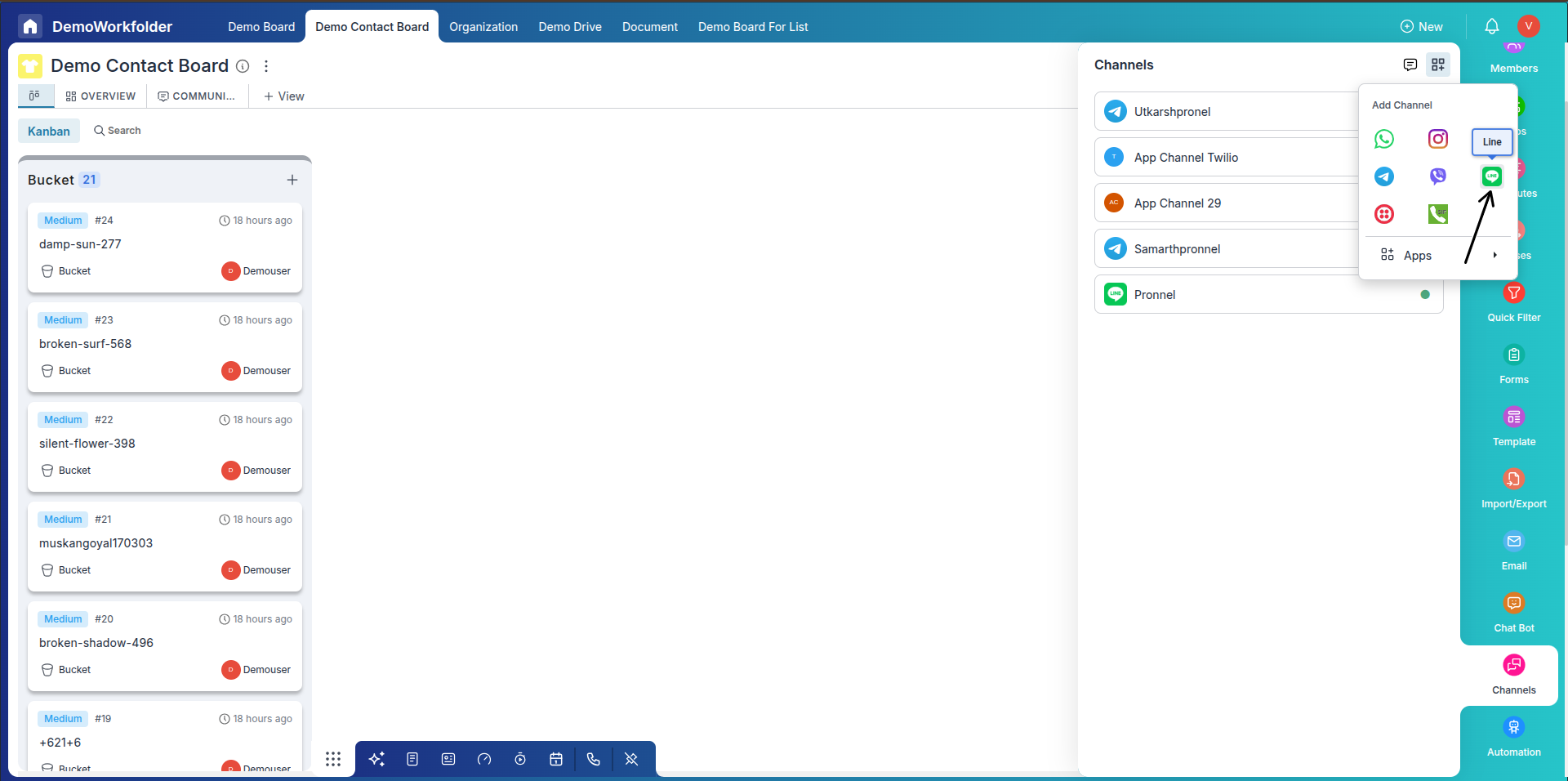Click the board info icon next to title
Screen dimensions: 1568x781
[243, 66]
